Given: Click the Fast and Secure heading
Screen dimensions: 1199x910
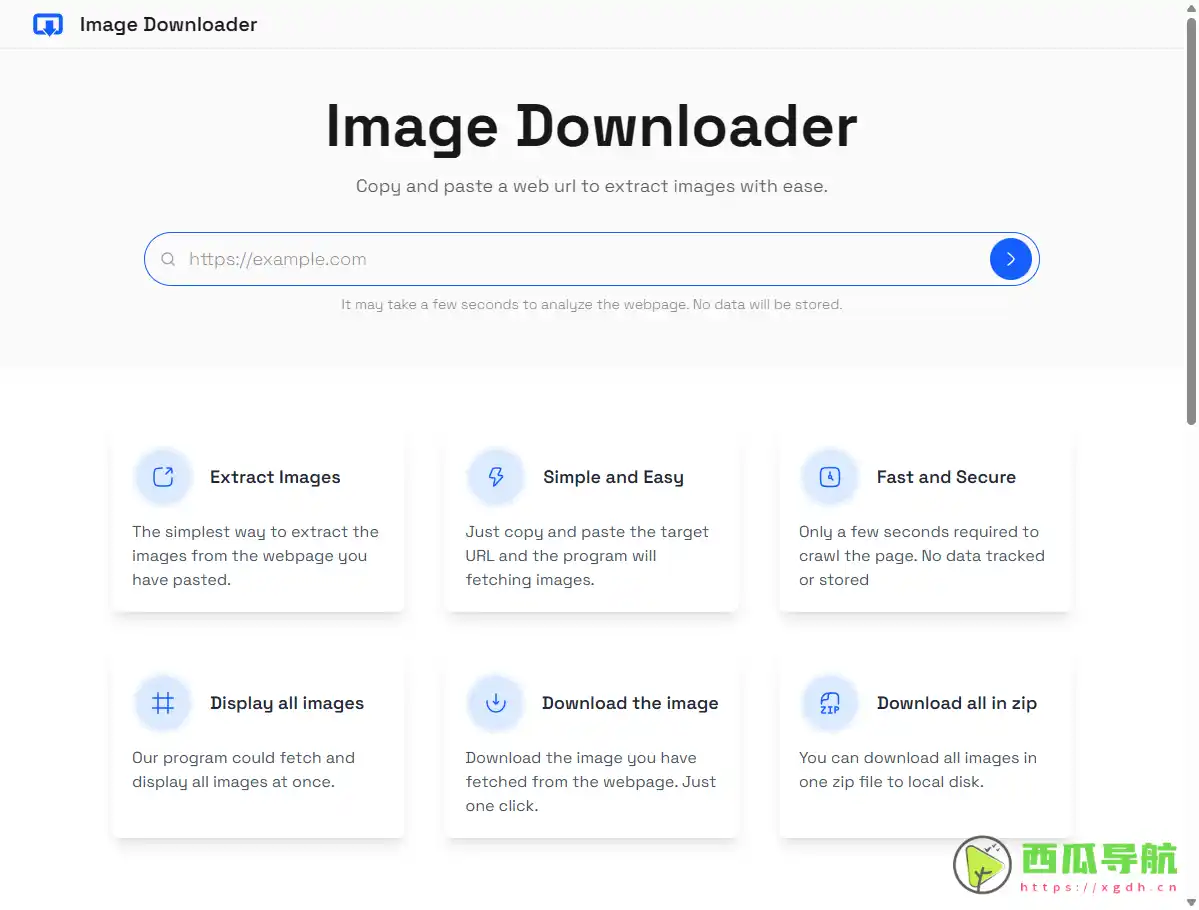Looking at the screenshot, I should [946, 477].
